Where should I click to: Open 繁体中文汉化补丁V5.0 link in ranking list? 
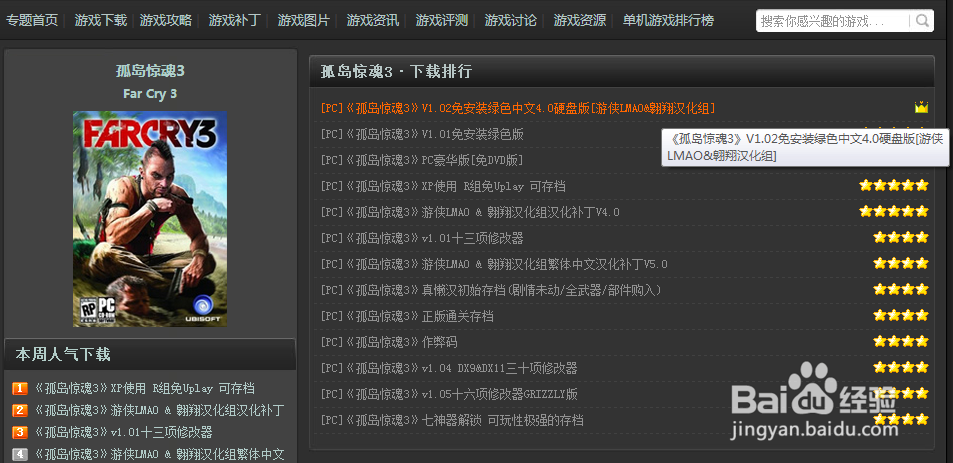coord(494,264)
